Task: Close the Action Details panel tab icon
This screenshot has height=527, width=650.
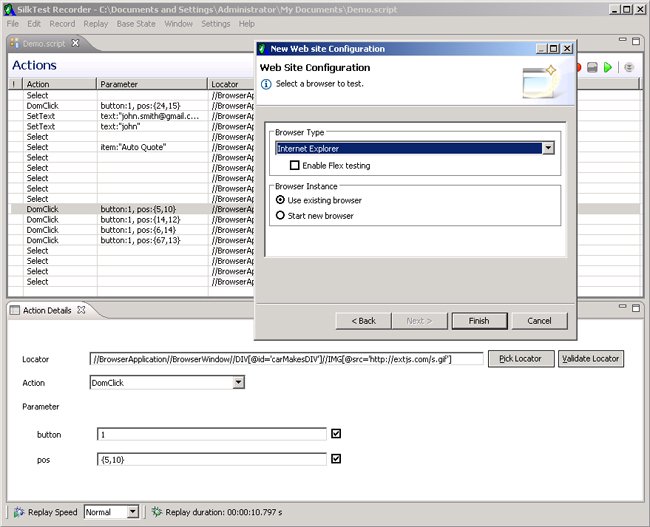Action: tap(82, 310)
